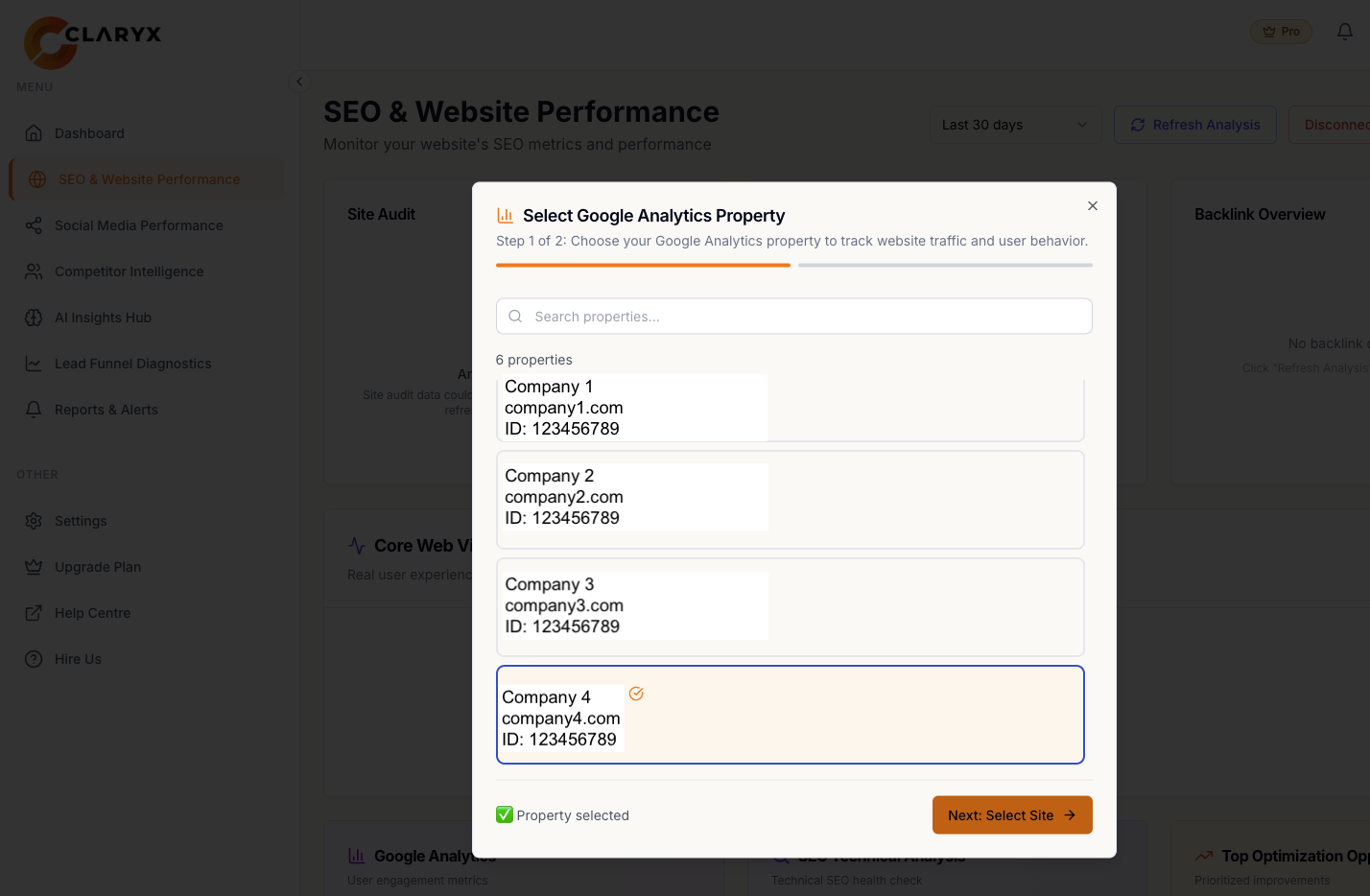The height and width of the screenshot is (896, 1370).
Task: Click the Competitor Intelligence people icon
Action: pyautogui.click(x=34, y=271)
